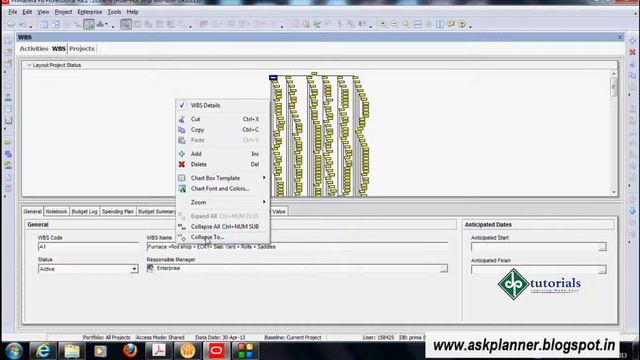Click the colorful four-square taskbar icon

[x=245, y=351]
